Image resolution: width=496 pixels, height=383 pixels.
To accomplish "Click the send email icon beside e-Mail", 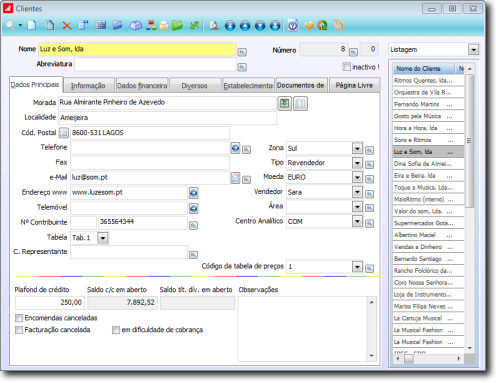I will coord(235,178).
